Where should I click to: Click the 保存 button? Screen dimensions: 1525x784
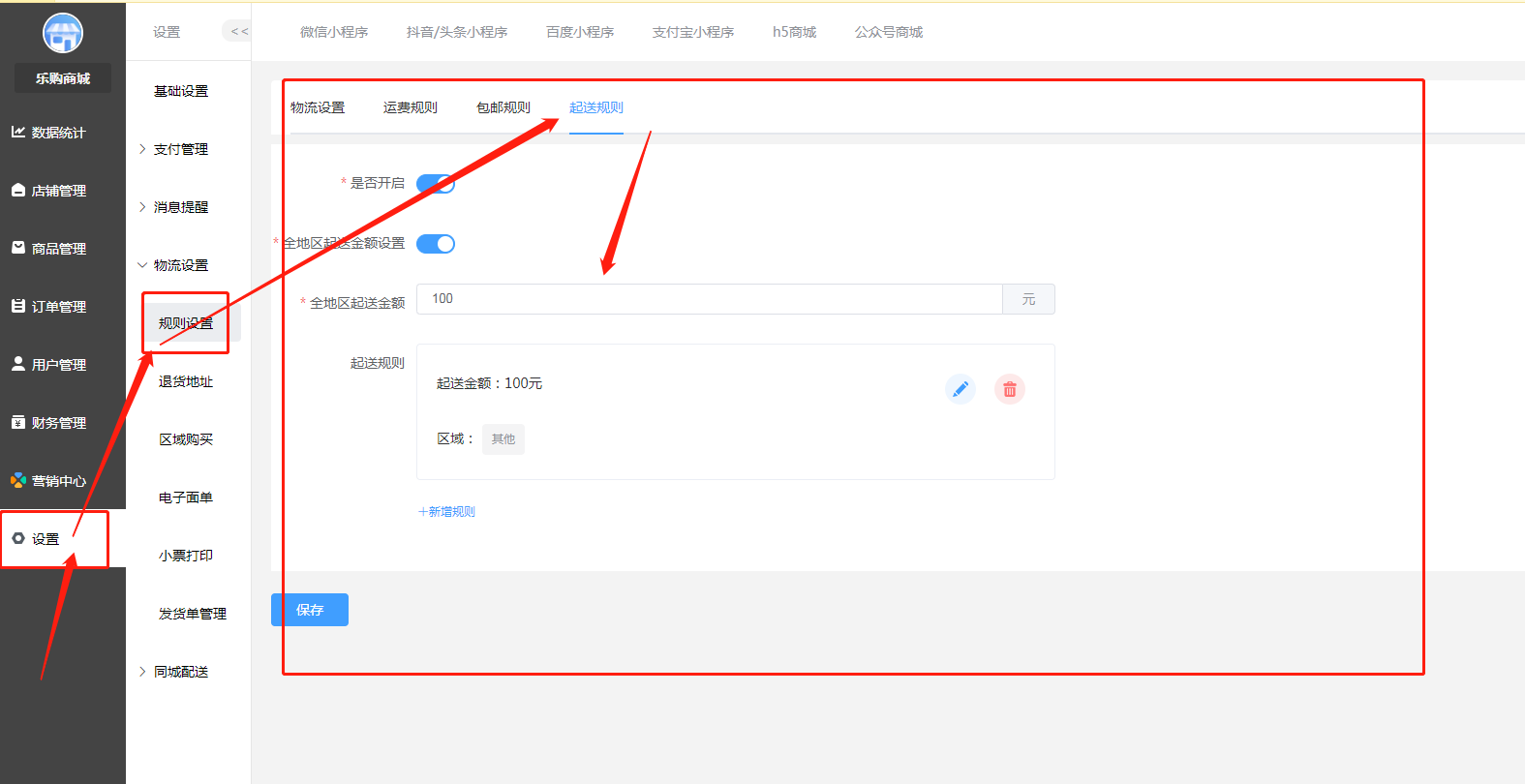pos(310,610)
